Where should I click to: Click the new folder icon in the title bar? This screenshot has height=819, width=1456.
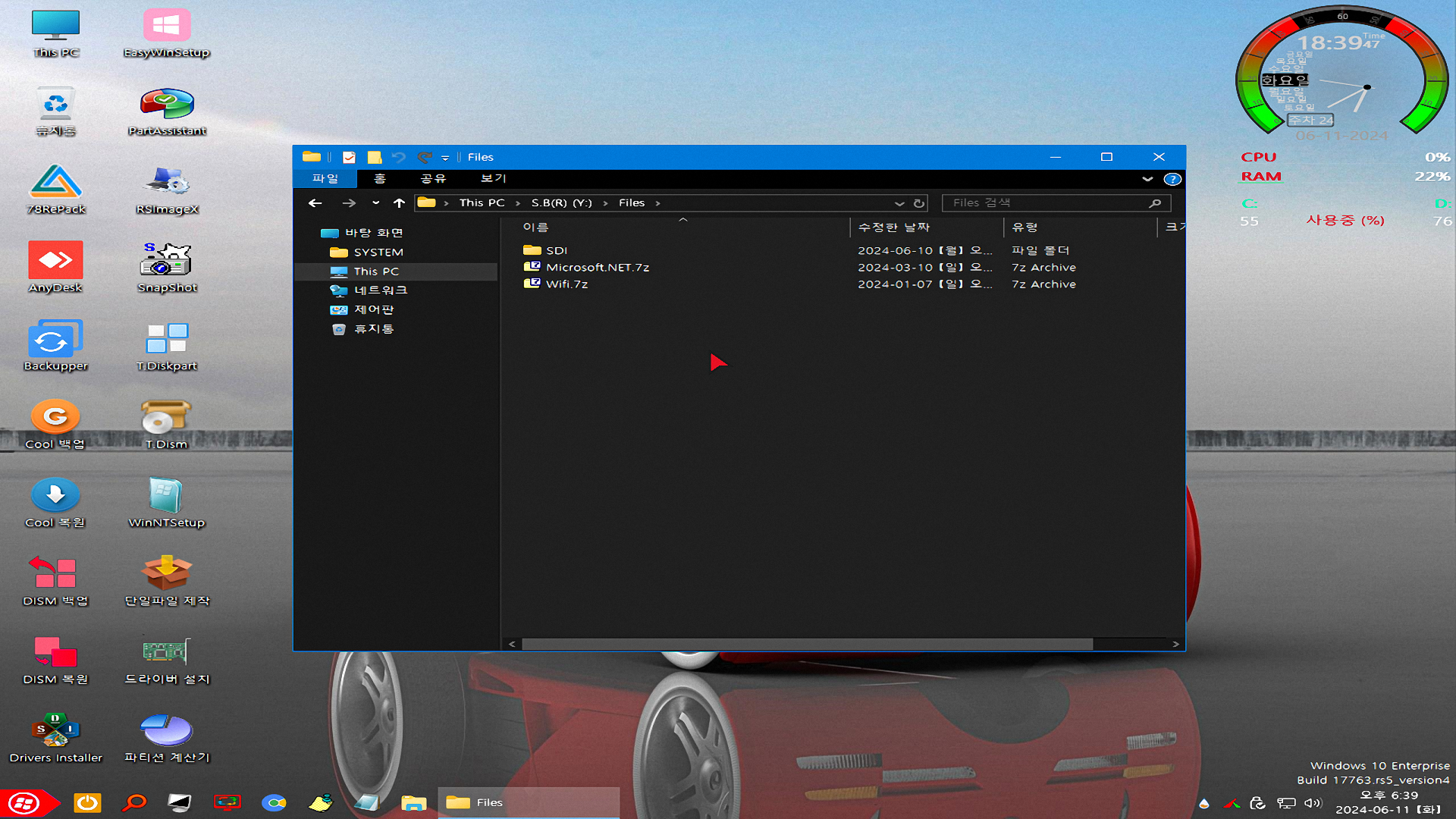[x=374, y=157]
